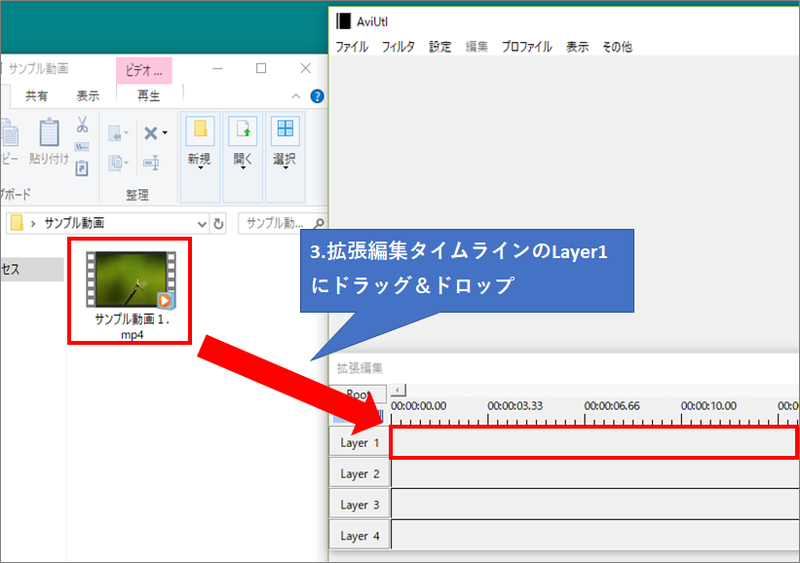Switch to the 表示 ribbon tab in Explorer
The height and width of the screenshot is (563, 800).
coord(88,96)
